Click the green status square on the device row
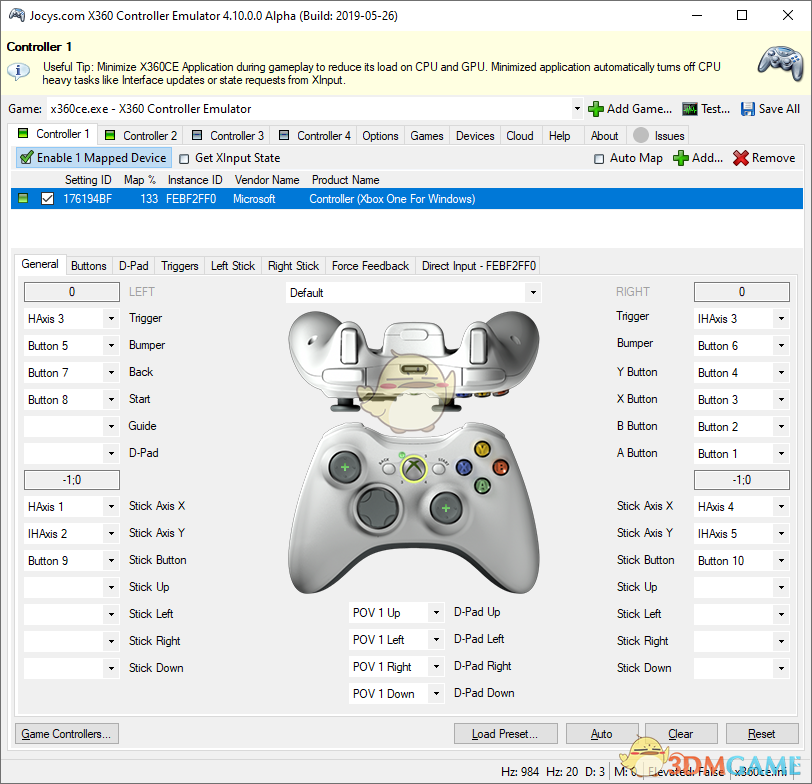The image size is (812, 784). [21, 198]
